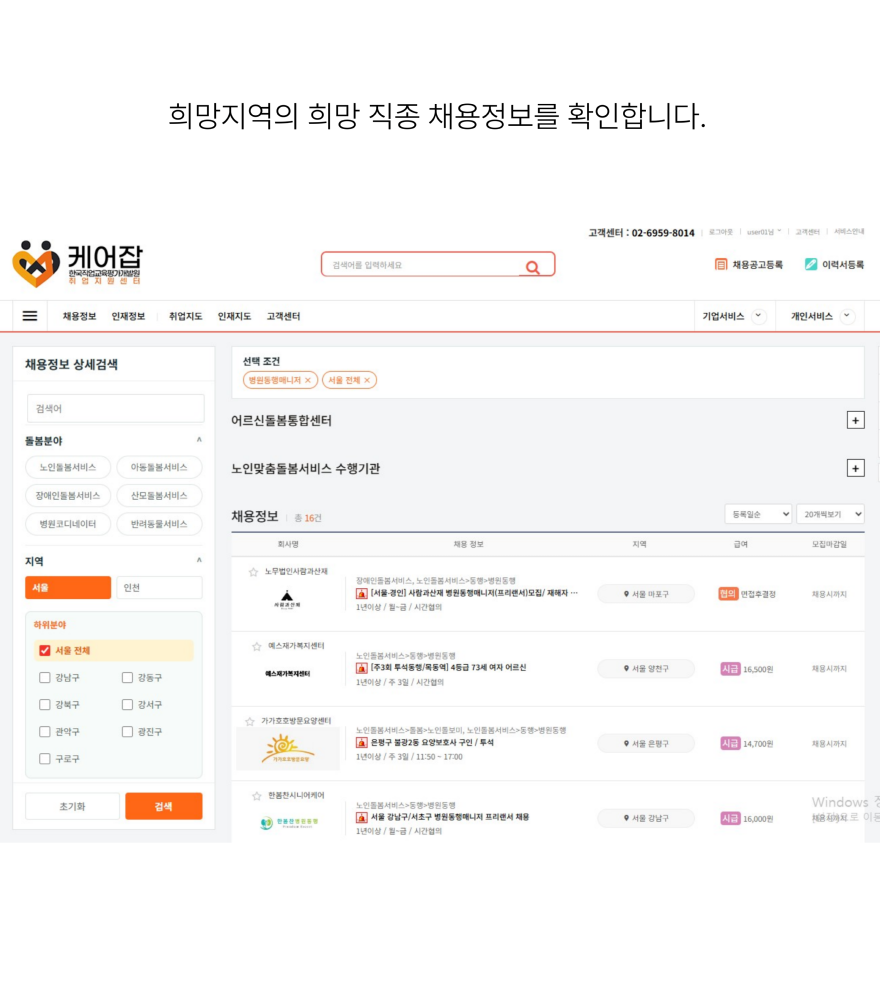Click the 협의 salary badge
The image size is (880, 990).
[728, 594]
